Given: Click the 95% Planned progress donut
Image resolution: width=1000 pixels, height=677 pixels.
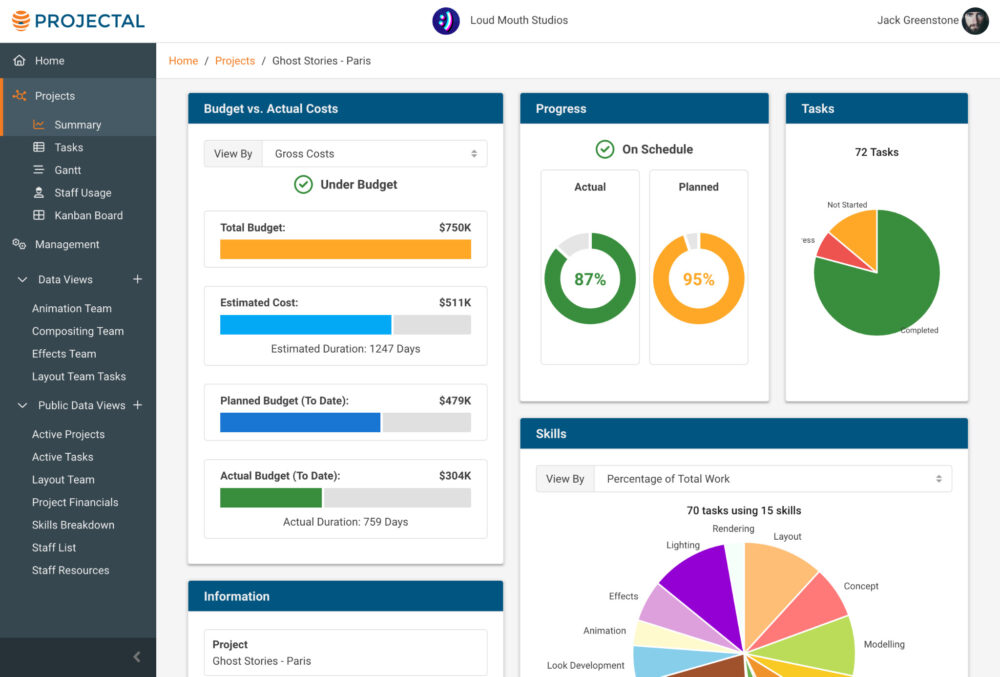Looking at the screenshot, I should pyautogui.click(x=698, y=279).
